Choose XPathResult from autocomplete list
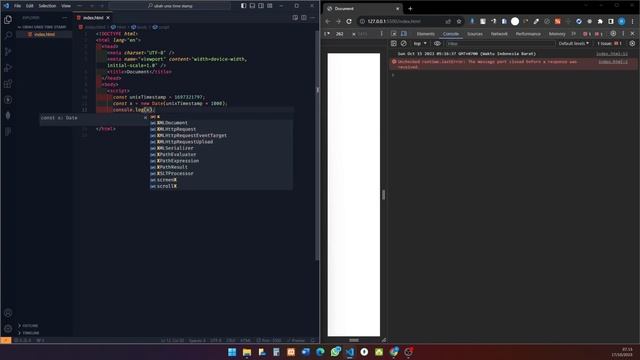Screen dimensions: 640x360 (221, 167)
